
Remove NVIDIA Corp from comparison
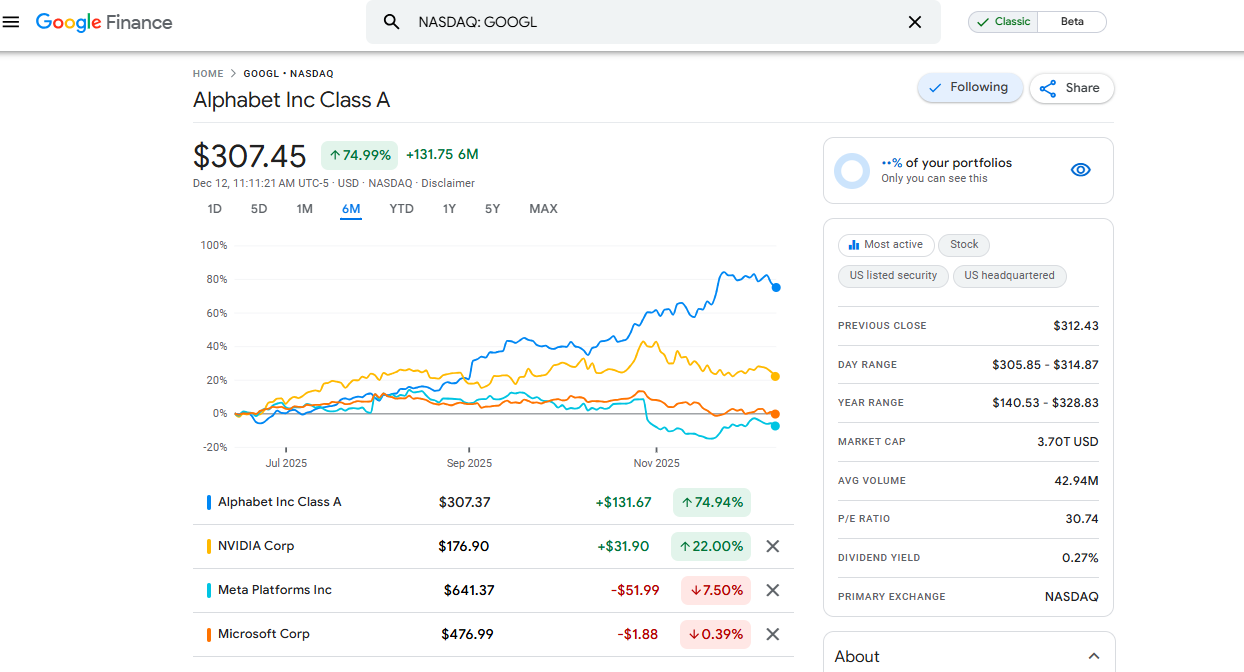tap(772, 546)
